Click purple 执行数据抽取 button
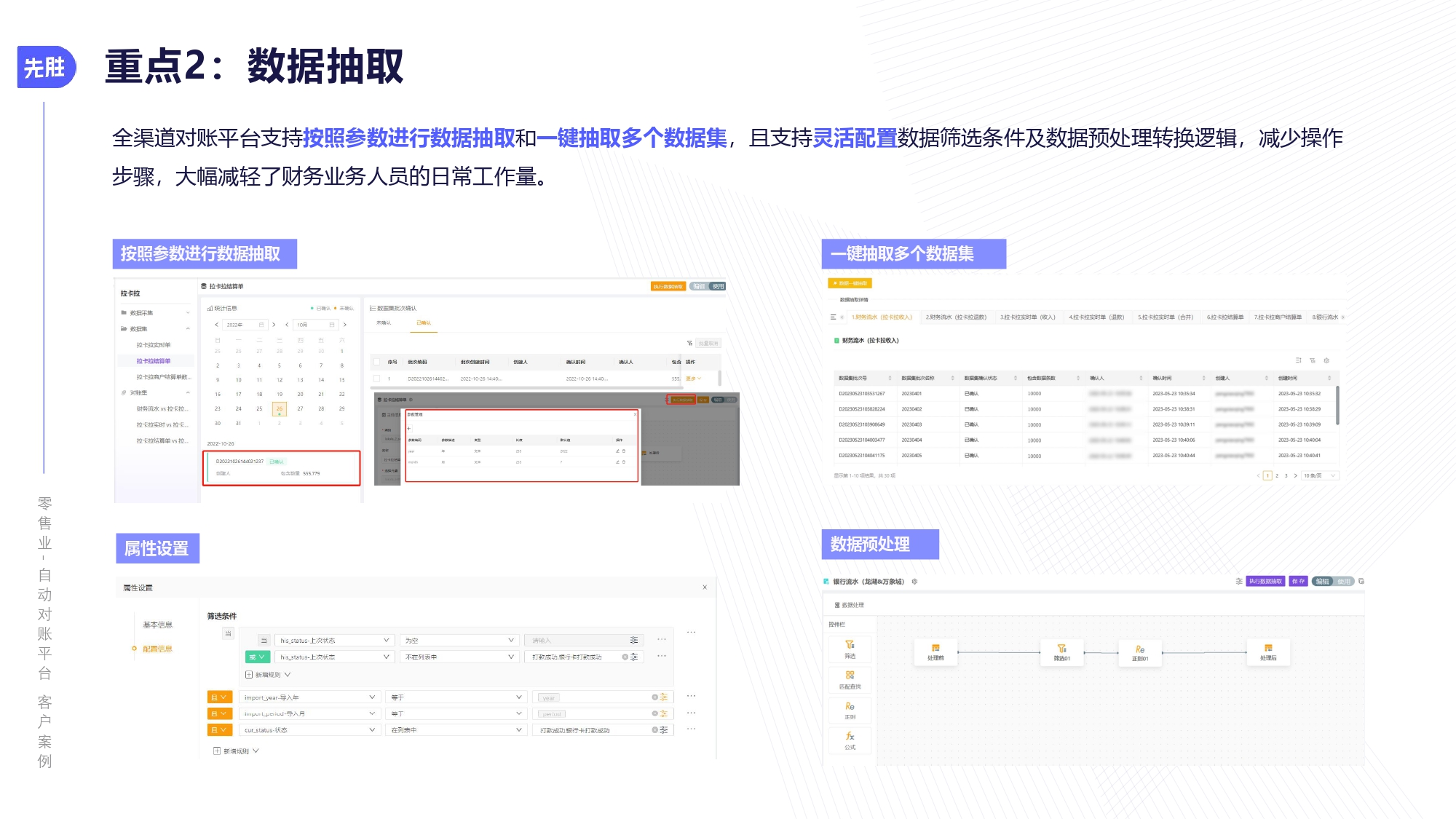 pyautogui.click(x=1265, y=582)
